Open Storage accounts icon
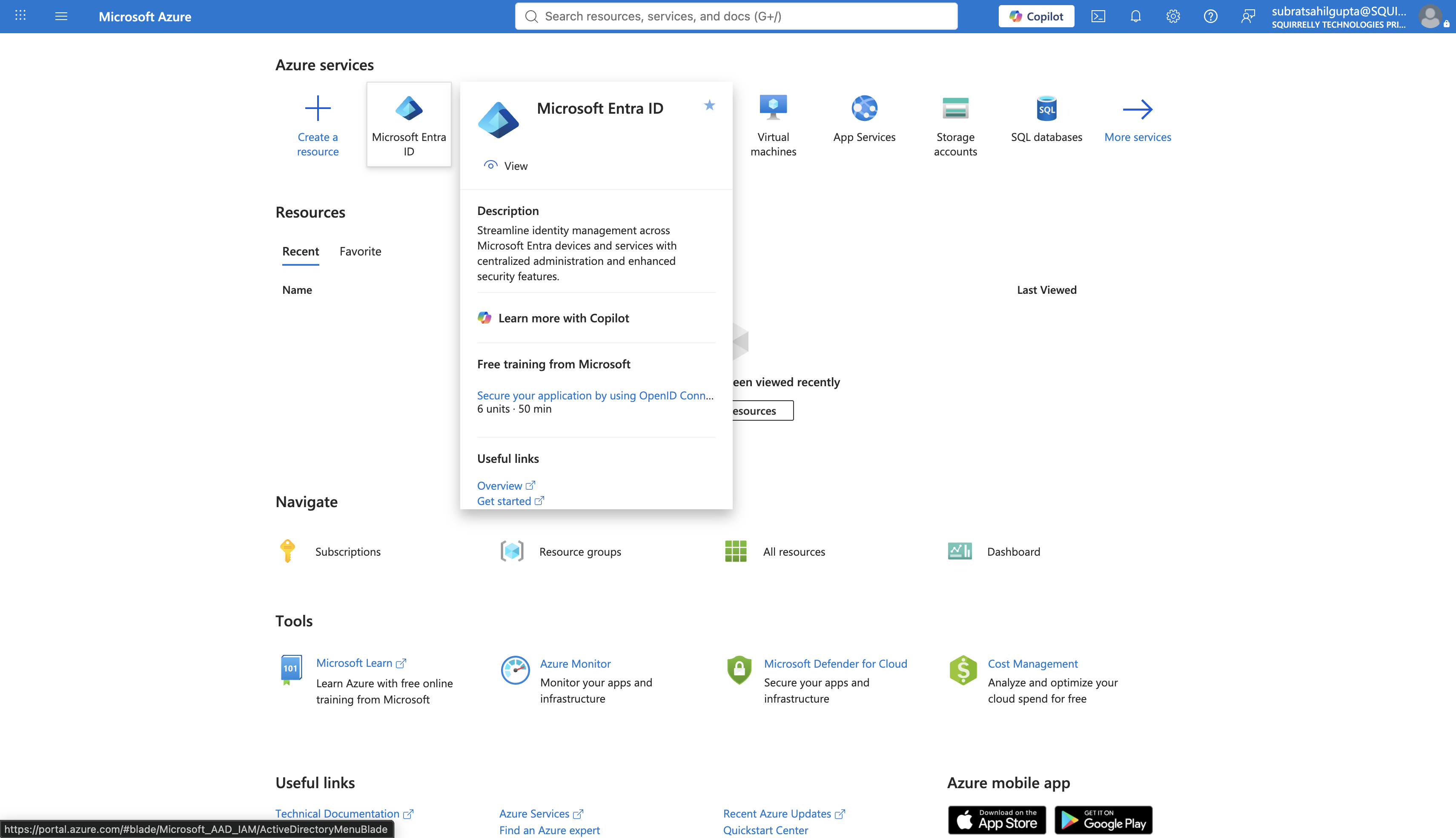Image resolution: width=1456 pixels, height=838 pixels. 955,108
